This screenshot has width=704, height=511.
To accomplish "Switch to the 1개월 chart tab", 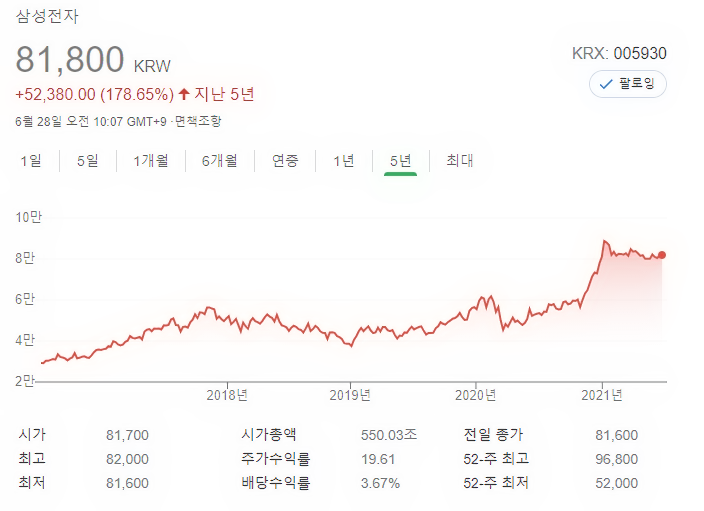I will tap(151, 160).
